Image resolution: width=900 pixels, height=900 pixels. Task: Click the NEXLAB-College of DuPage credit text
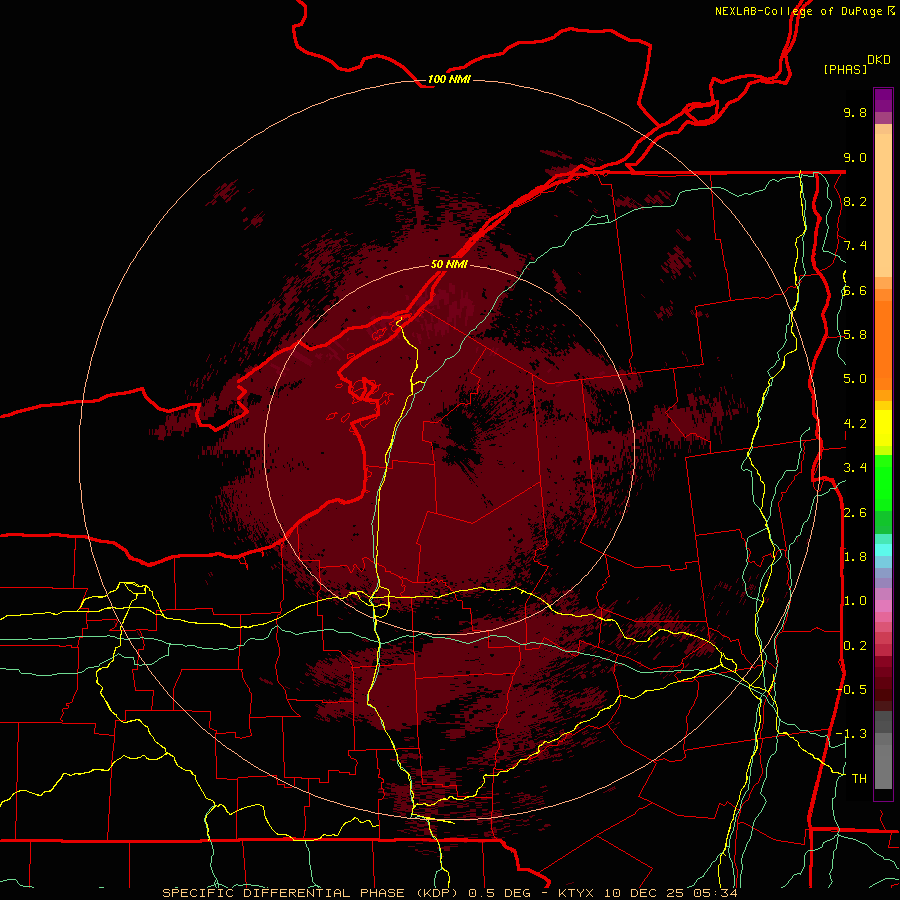(798, 11)
